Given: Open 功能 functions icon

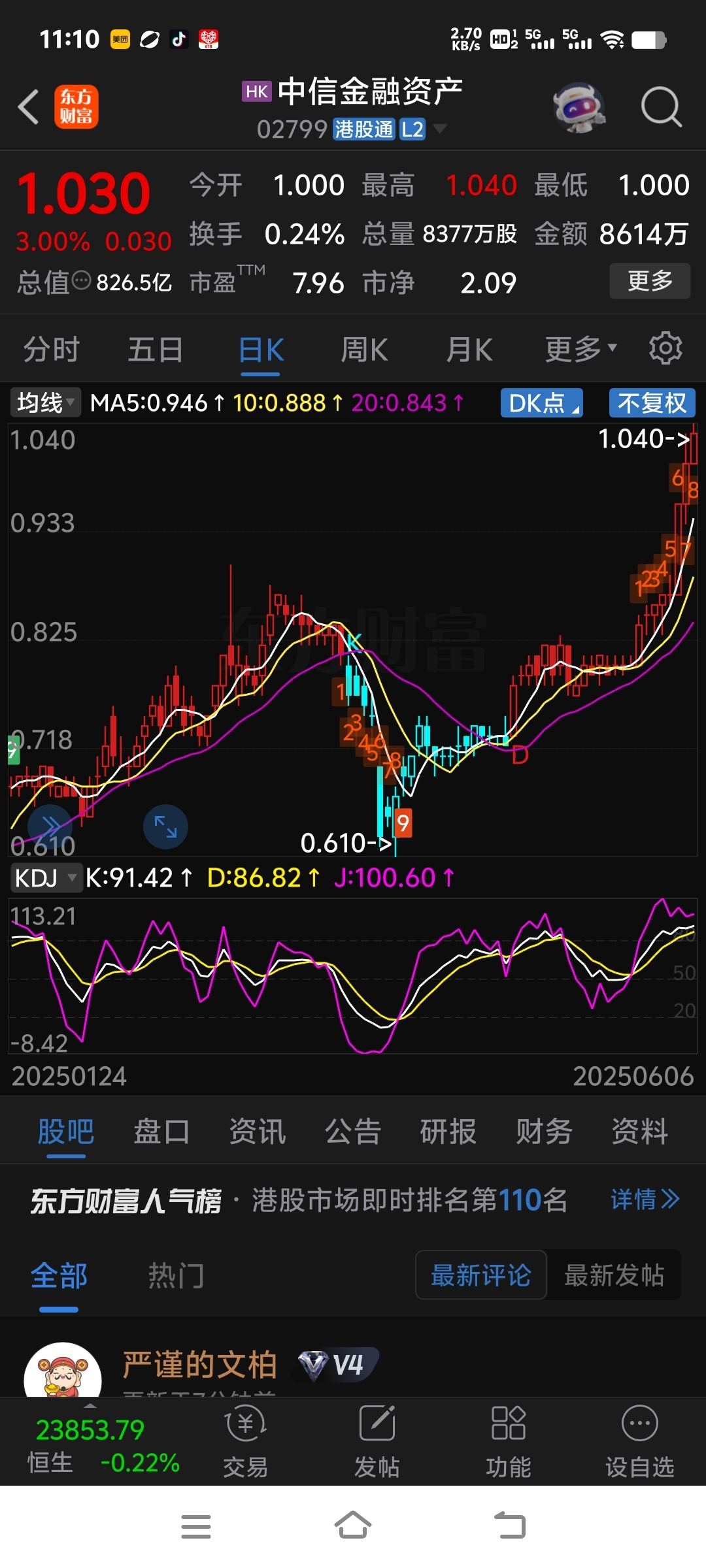Looking at the screenshot, I should tap(509, 1442).
